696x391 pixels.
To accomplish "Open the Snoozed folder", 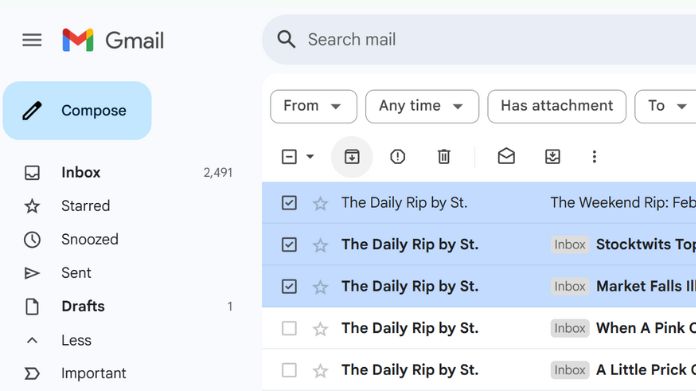I will coord(90,239).
